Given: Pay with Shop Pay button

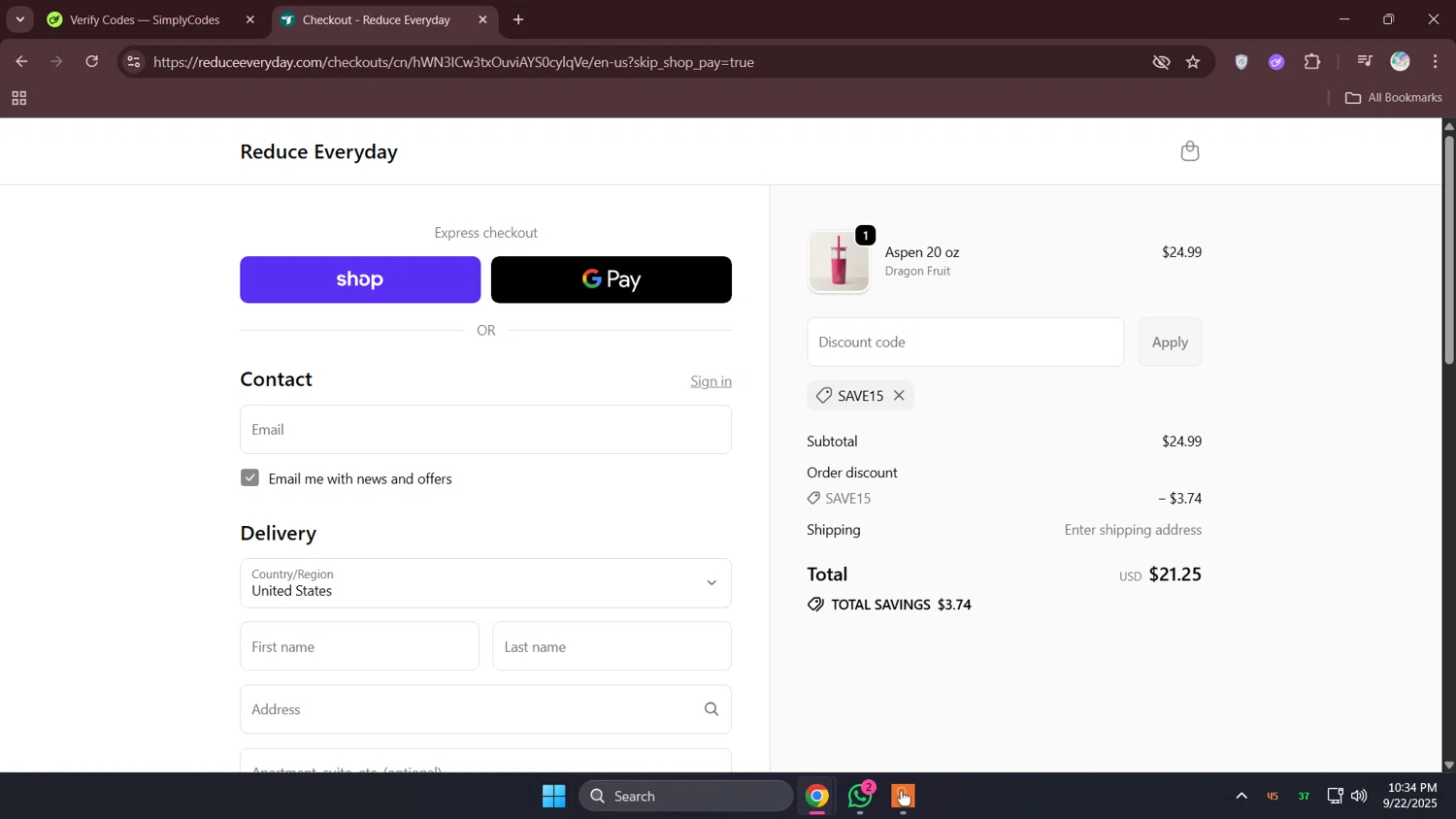Looking at the screenshot, I should click(360, 279).
